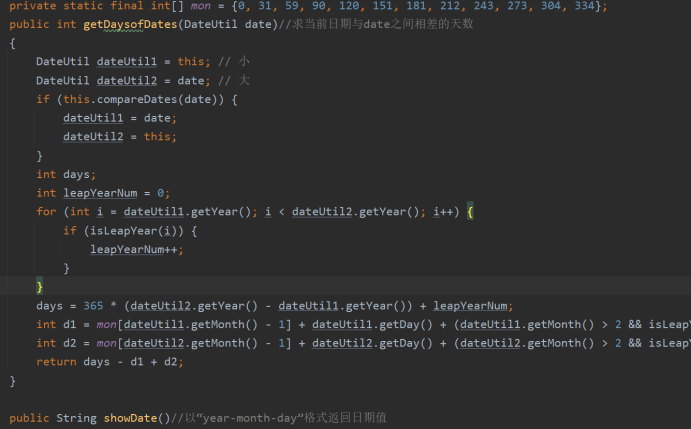
Task: Click the private keyword on the first line
Action: tap(33, 6)
